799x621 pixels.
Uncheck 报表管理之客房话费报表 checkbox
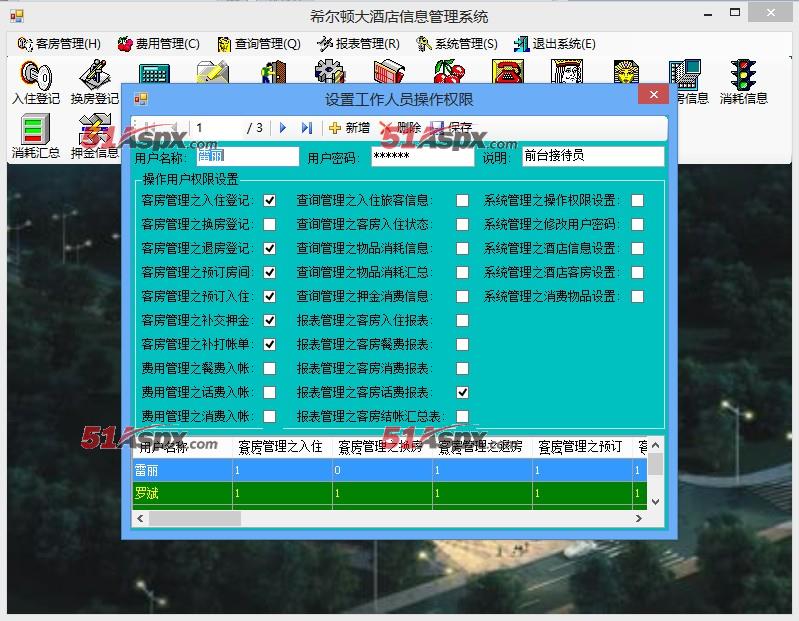tap(462, 392)
